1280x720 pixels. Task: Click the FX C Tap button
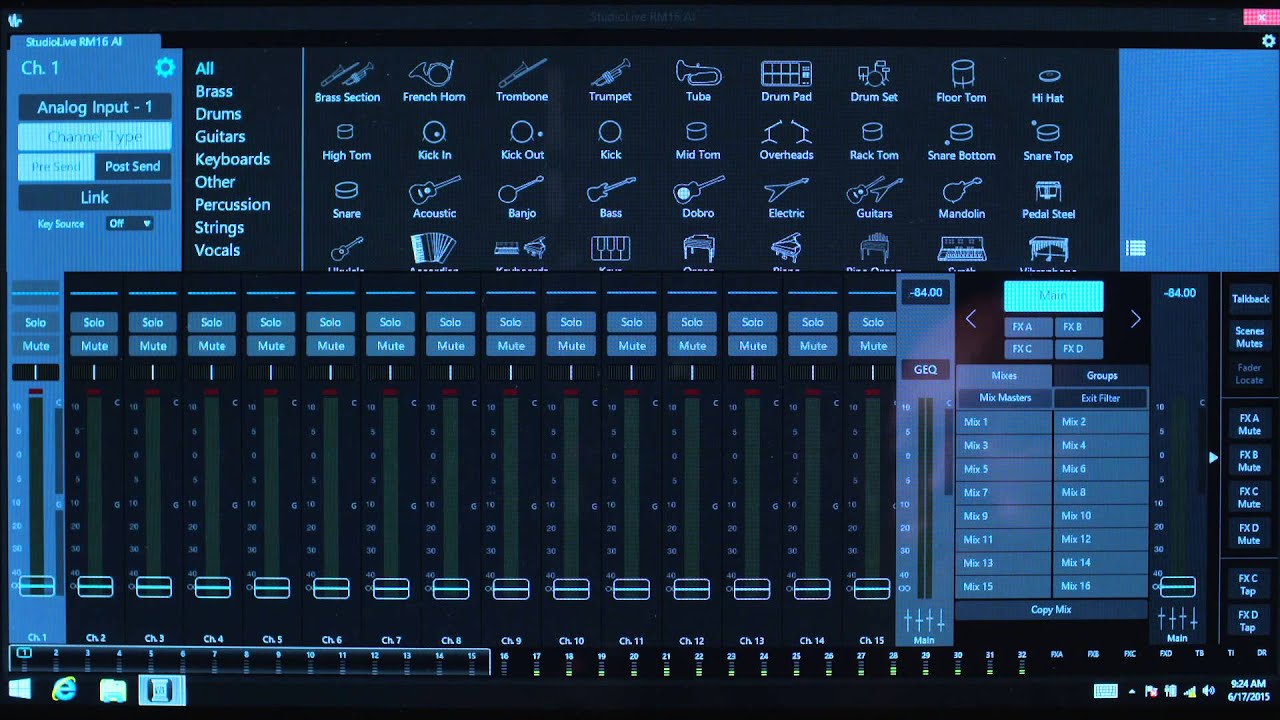(x=1249, y=584)
